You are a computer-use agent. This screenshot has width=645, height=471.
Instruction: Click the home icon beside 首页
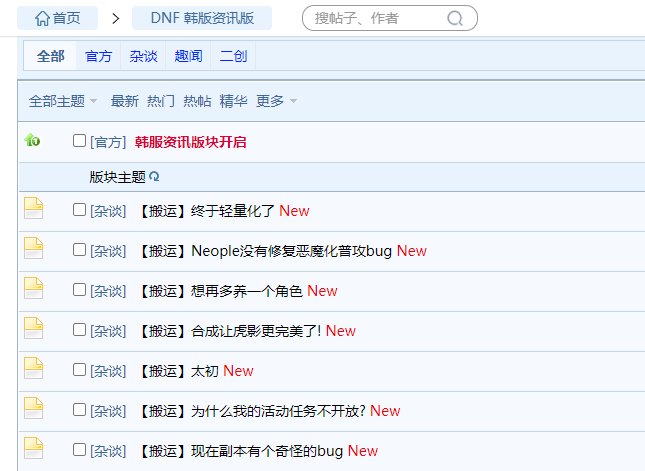[x=42, y=18]
